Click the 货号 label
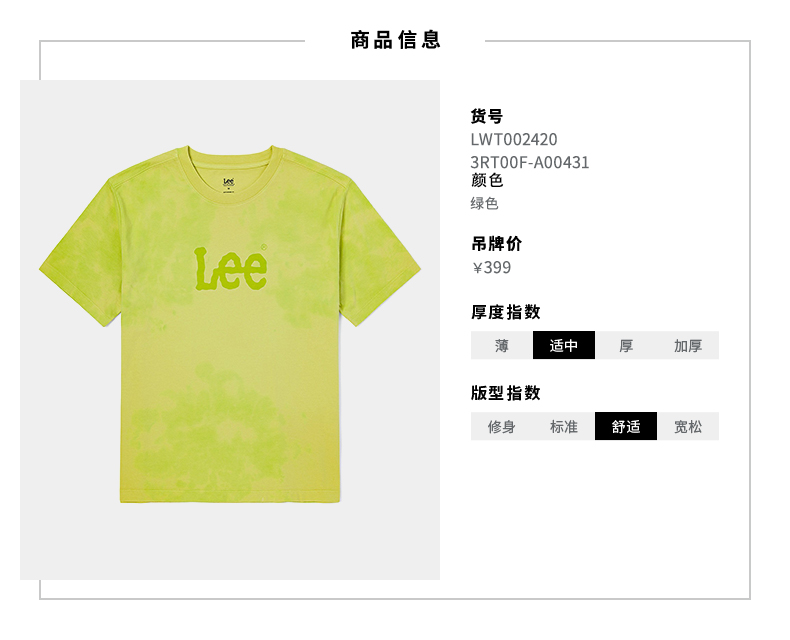The height and width of the screenshot is (640, 790). 487,116
